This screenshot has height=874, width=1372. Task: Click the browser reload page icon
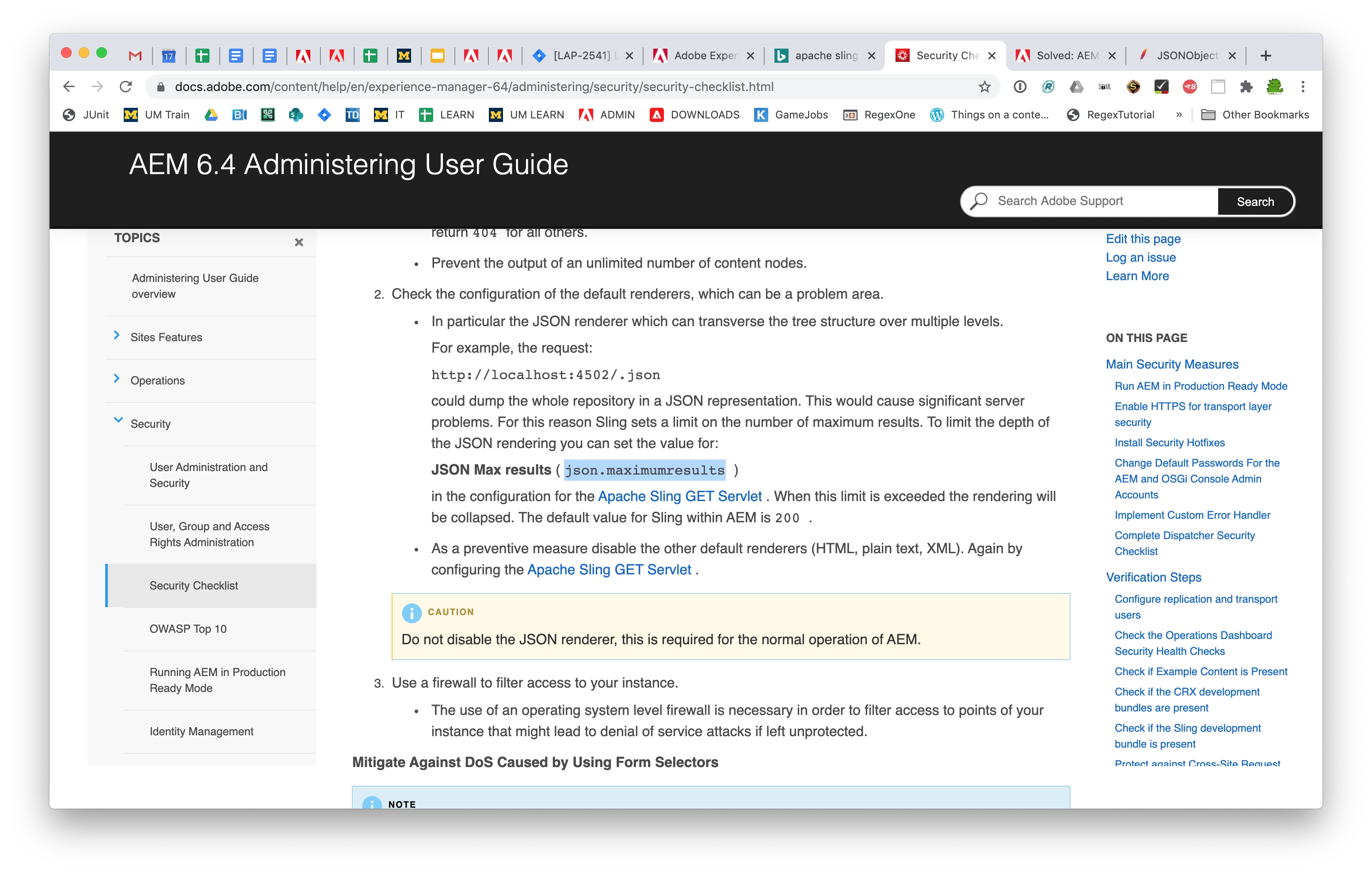pyautogui.click(x=126, y=87)
